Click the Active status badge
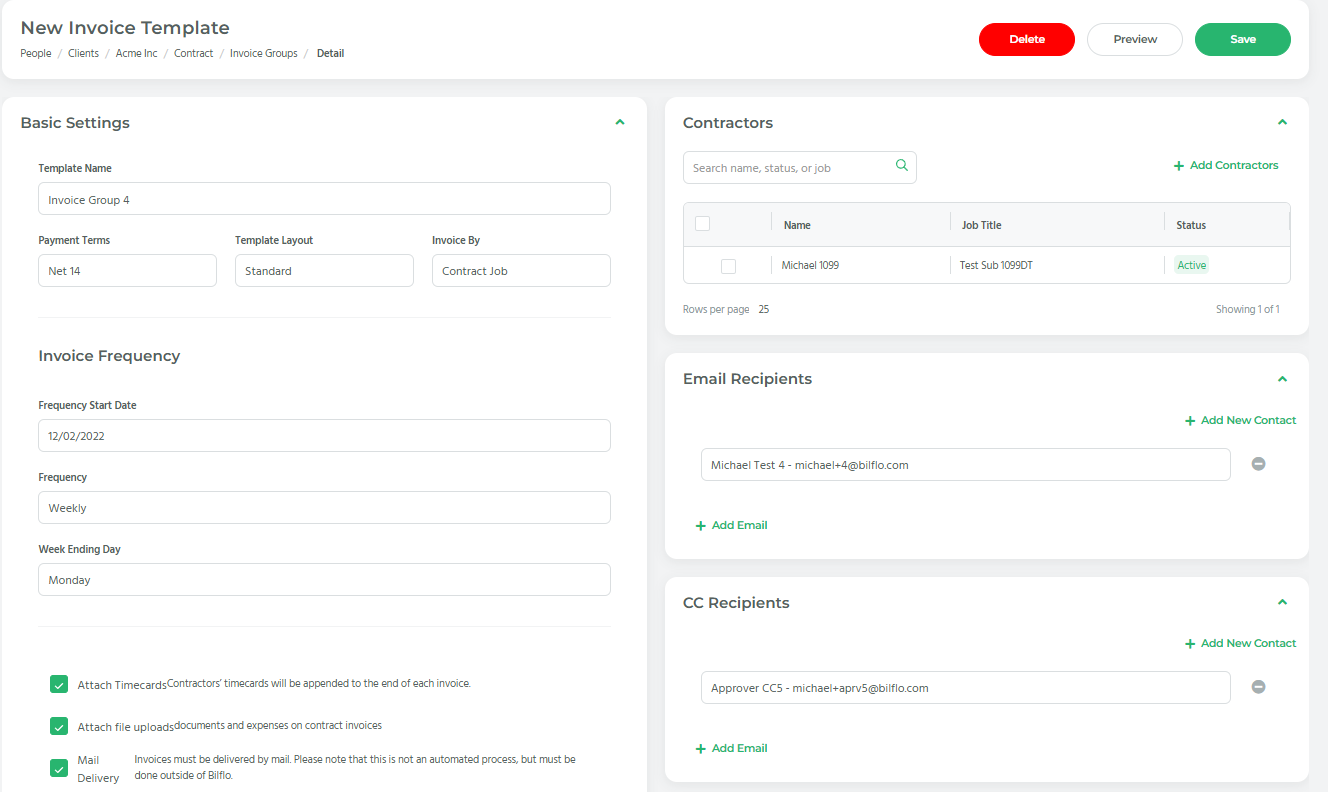The height and width of the screenshot is (792, 1328). point(1192,265)
